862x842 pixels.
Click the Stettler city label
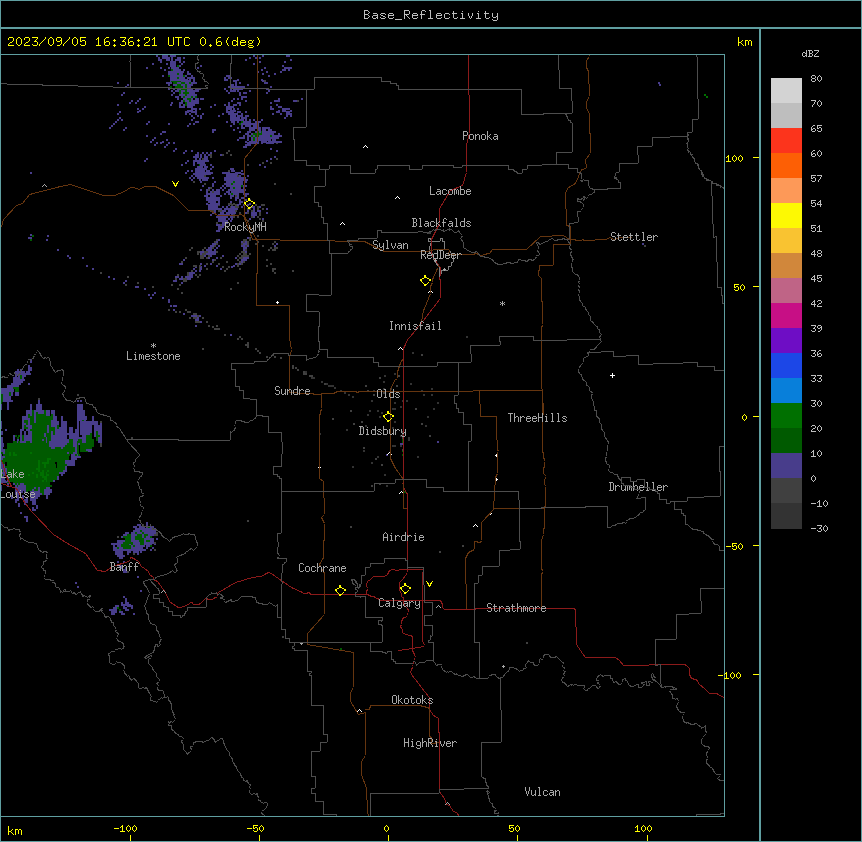click(634, 237)
